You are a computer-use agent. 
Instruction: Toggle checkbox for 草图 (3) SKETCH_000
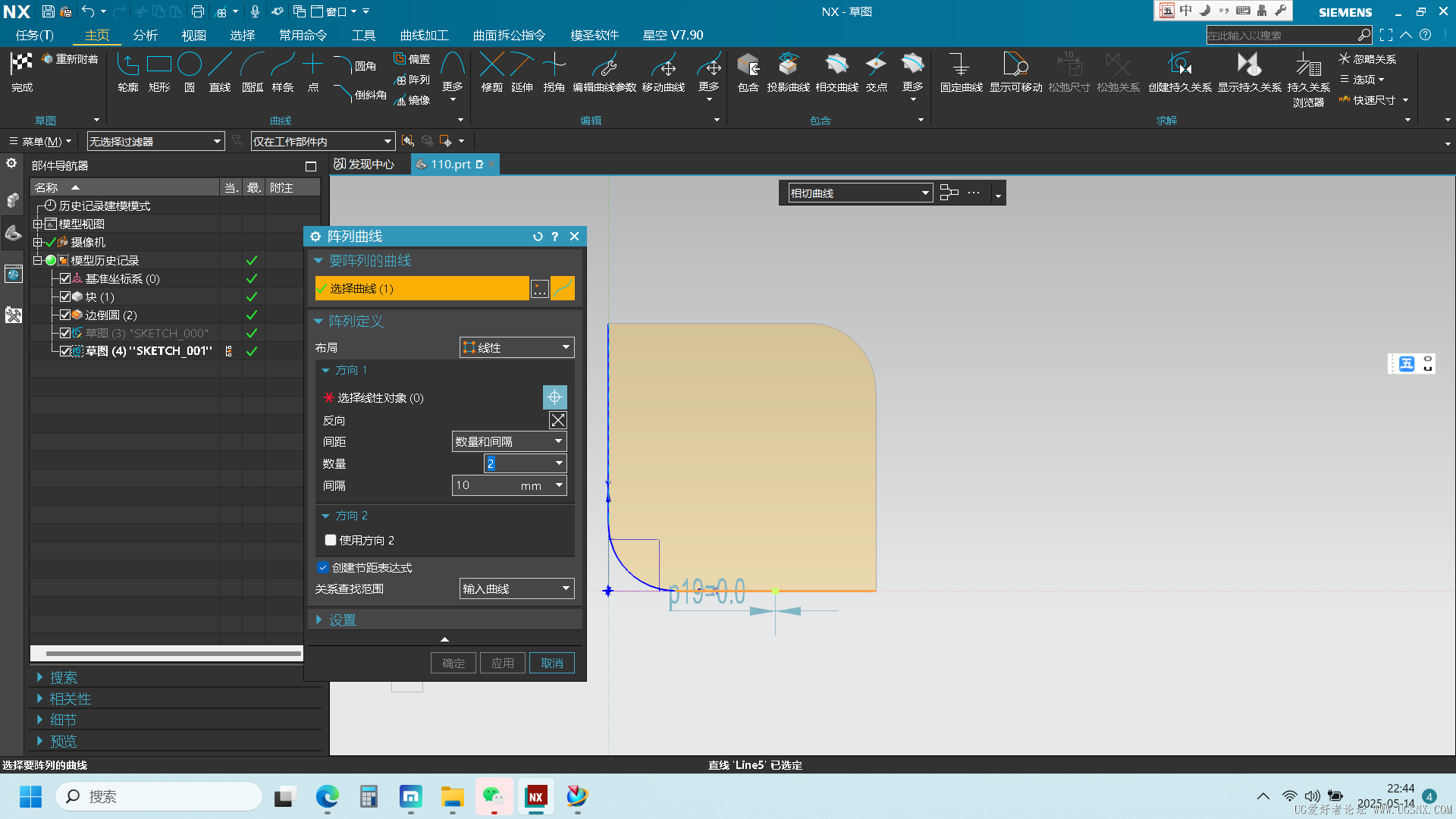point(65,333)
